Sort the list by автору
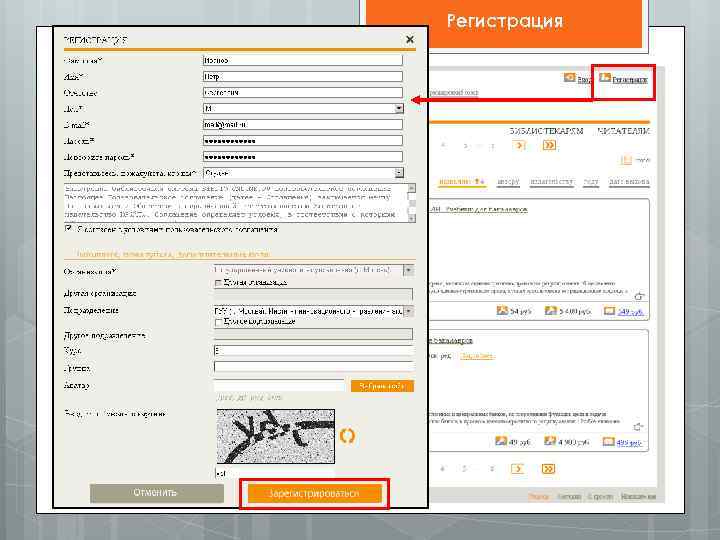The image size is (720, 540). [x=508, y=182]
